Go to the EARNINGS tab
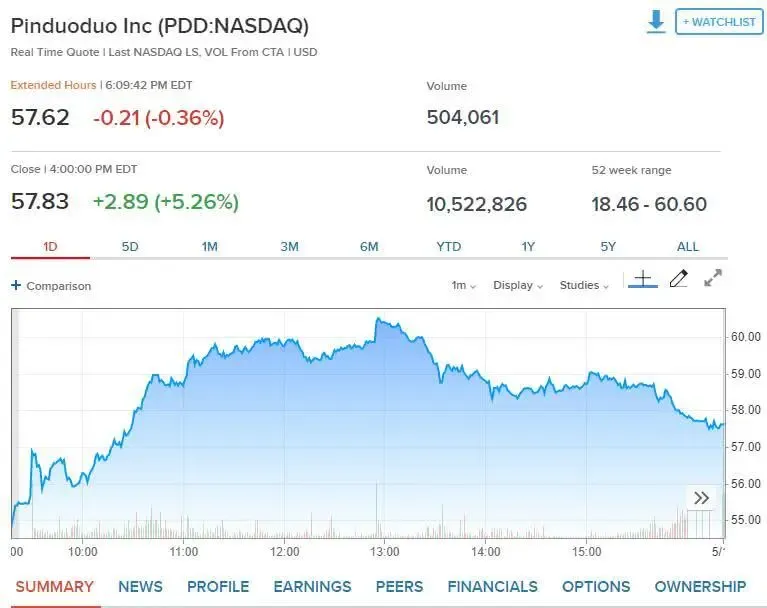Viewport: 767px width, 608px height. (x=312, y=586)
